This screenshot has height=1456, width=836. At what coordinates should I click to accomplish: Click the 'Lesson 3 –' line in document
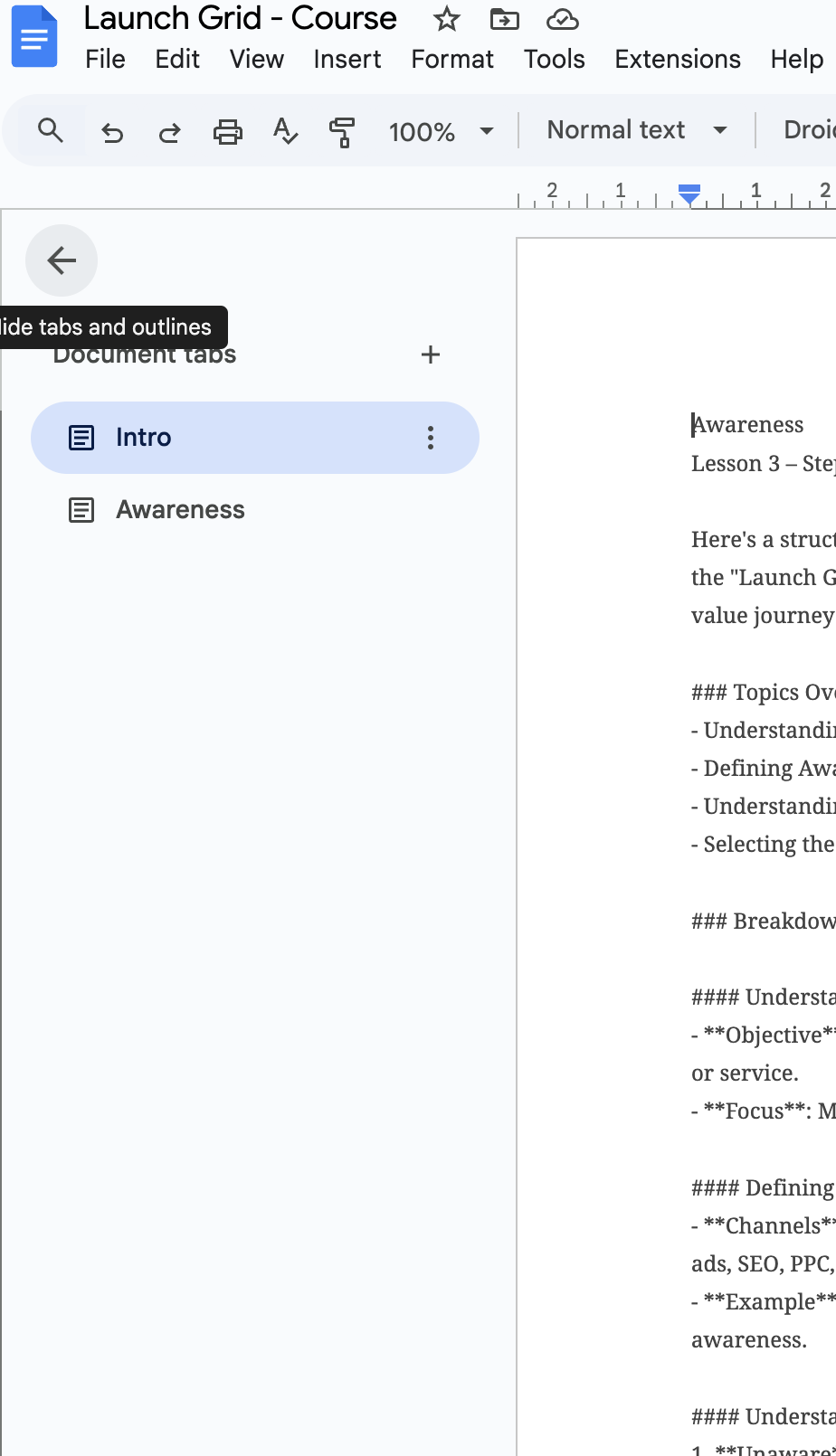pos(763,464)
